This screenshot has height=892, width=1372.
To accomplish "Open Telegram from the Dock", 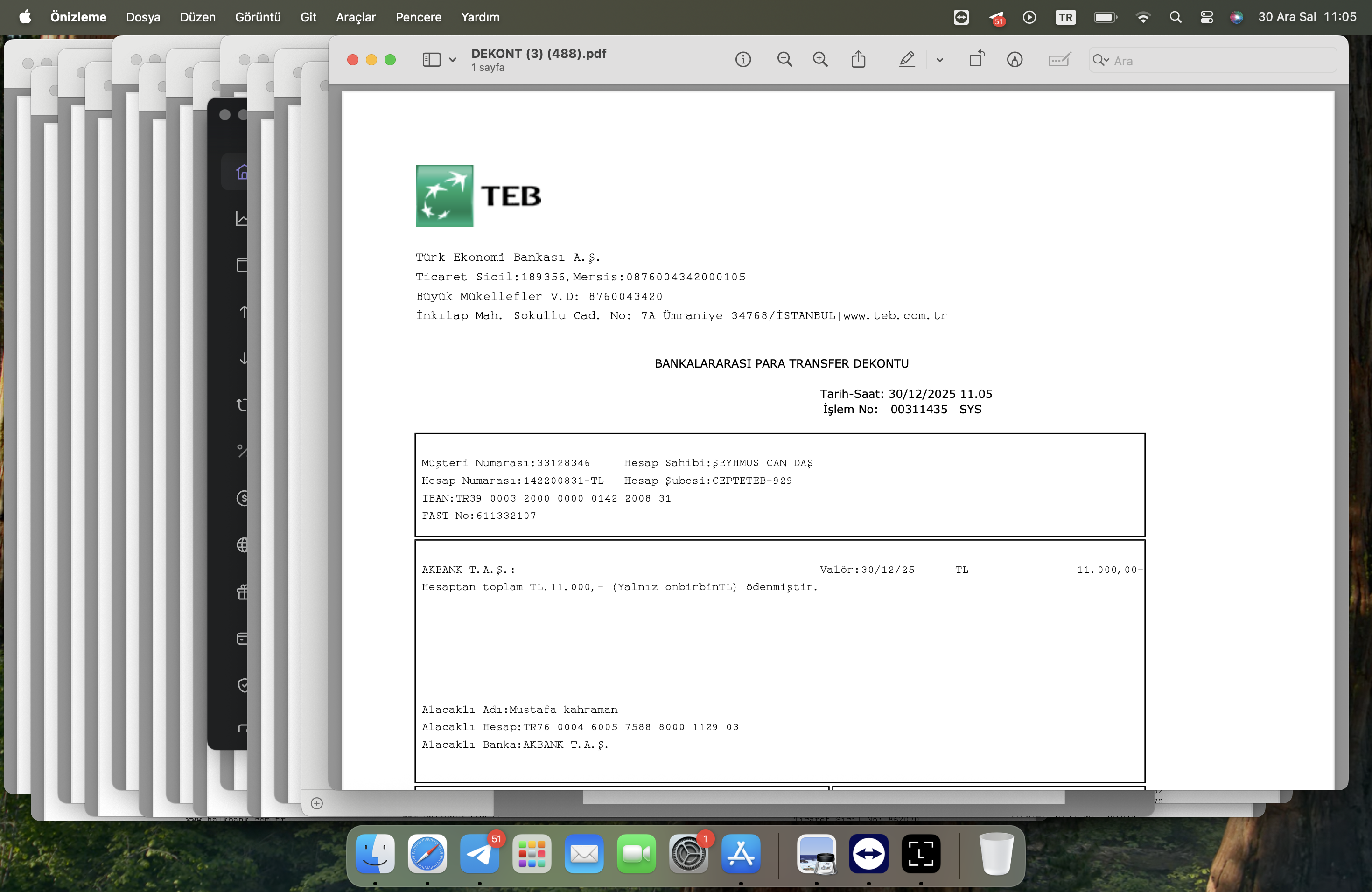I will coord(480,853).
